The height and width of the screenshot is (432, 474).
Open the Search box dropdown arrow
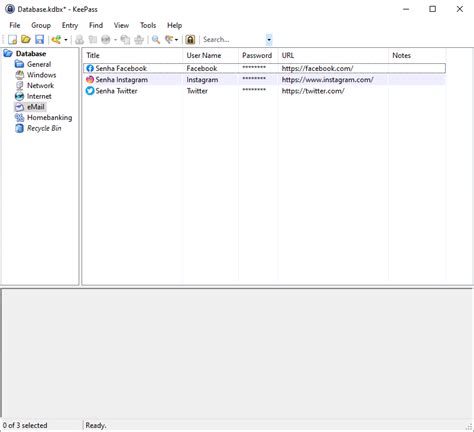(x=269, y=40)
